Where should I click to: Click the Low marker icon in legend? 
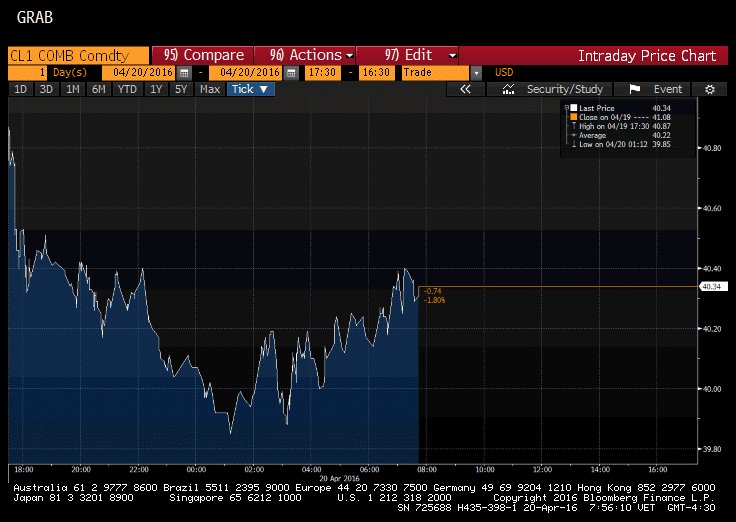click(x=572, y=144)
